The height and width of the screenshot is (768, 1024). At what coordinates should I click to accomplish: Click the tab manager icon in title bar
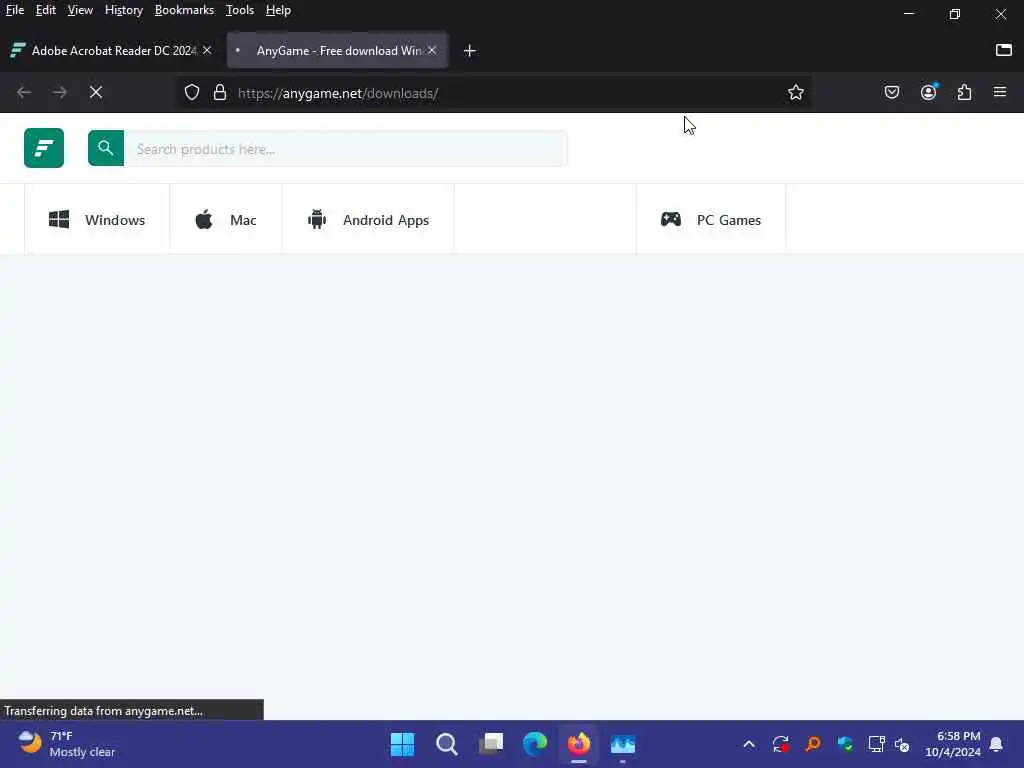pyautogui.click(x=1004, y=50)
